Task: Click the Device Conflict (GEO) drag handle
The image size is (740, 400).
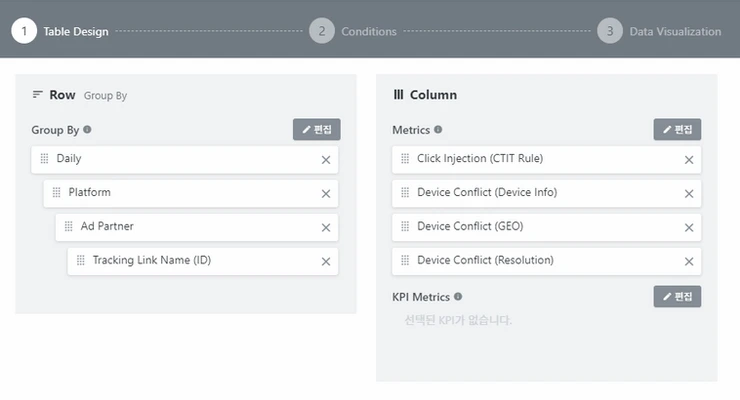Action: [405, 227]
